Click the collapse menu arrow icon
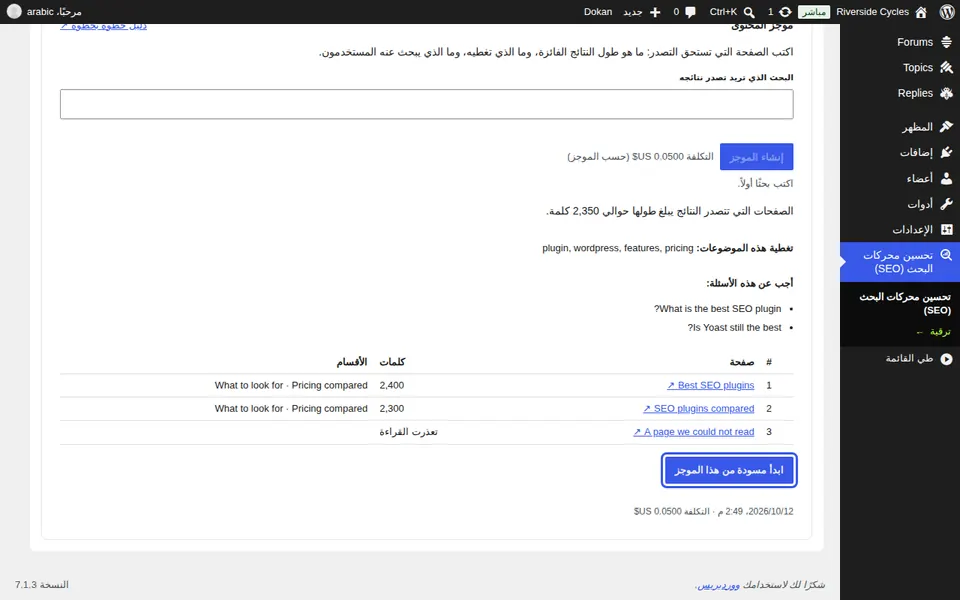The width and height of the screenshot is (960, 600). (x=947, y=359)
